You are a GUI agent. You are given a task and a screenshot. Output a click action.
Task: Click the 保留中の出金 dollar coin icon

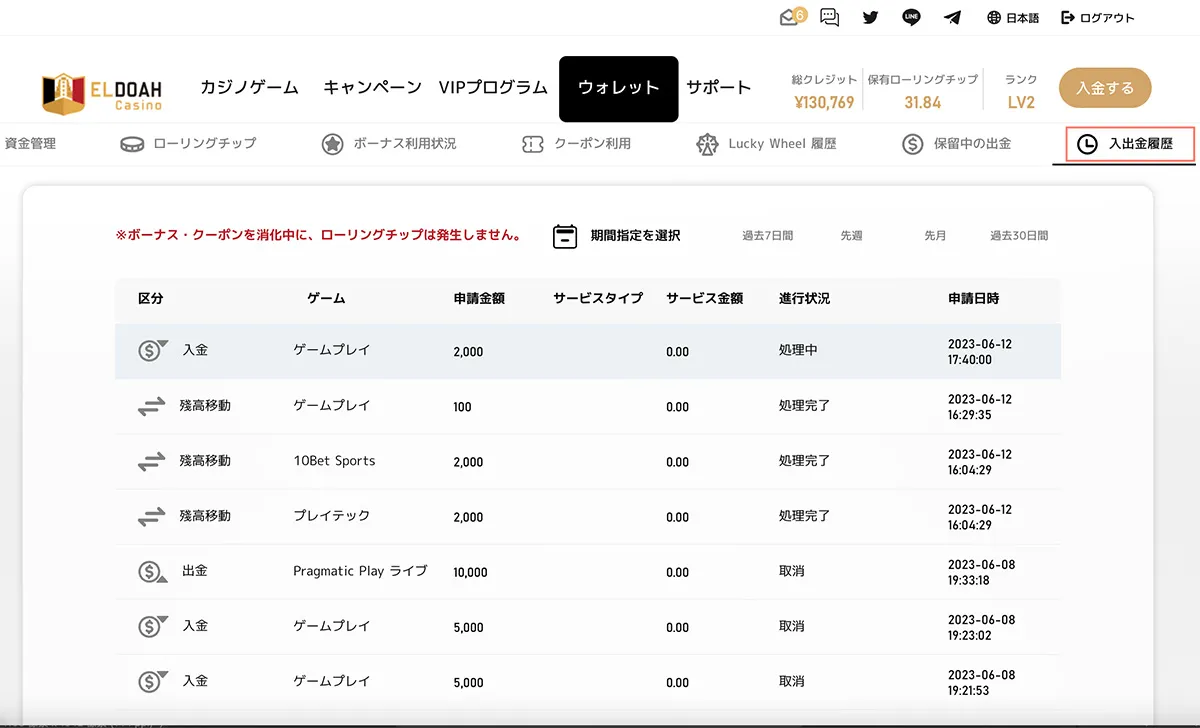[912, 144]
